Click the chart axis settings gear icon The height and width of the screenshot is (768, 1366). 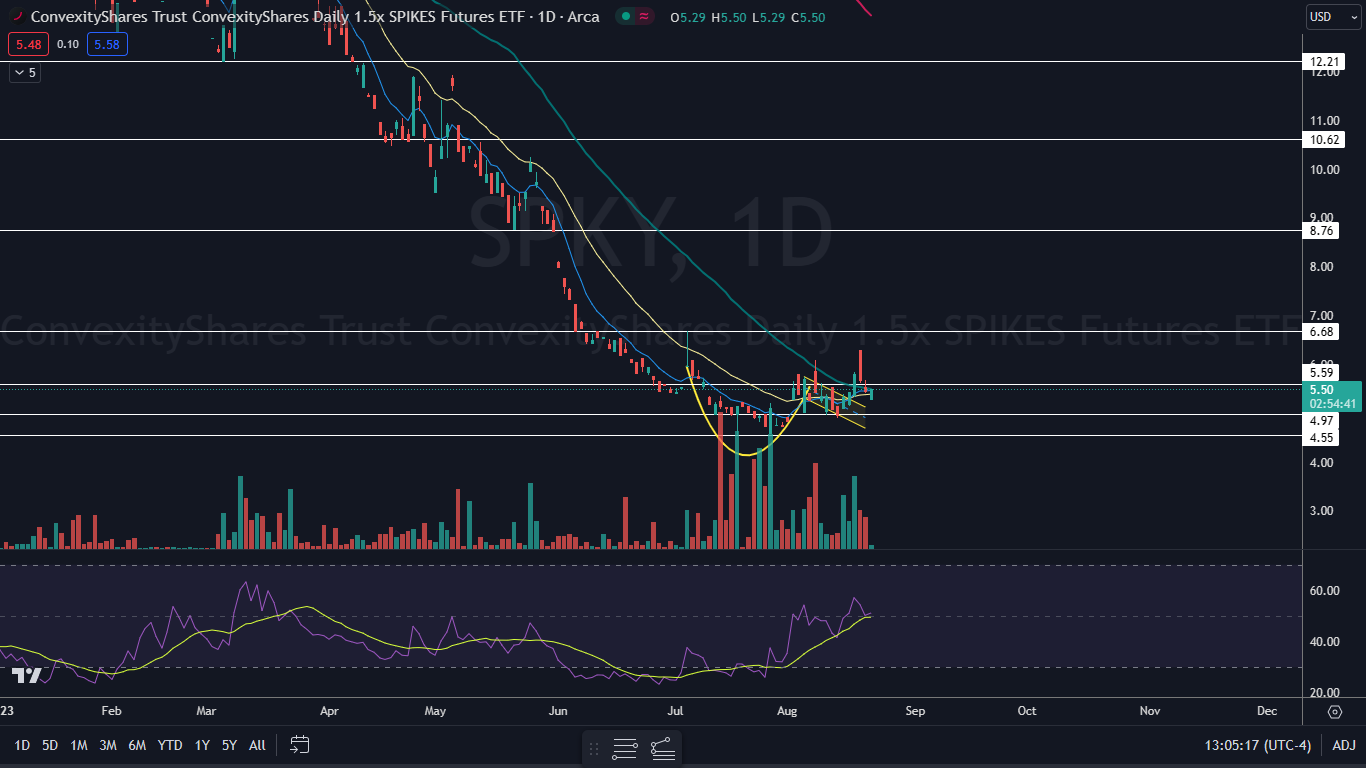point(1334,711)
